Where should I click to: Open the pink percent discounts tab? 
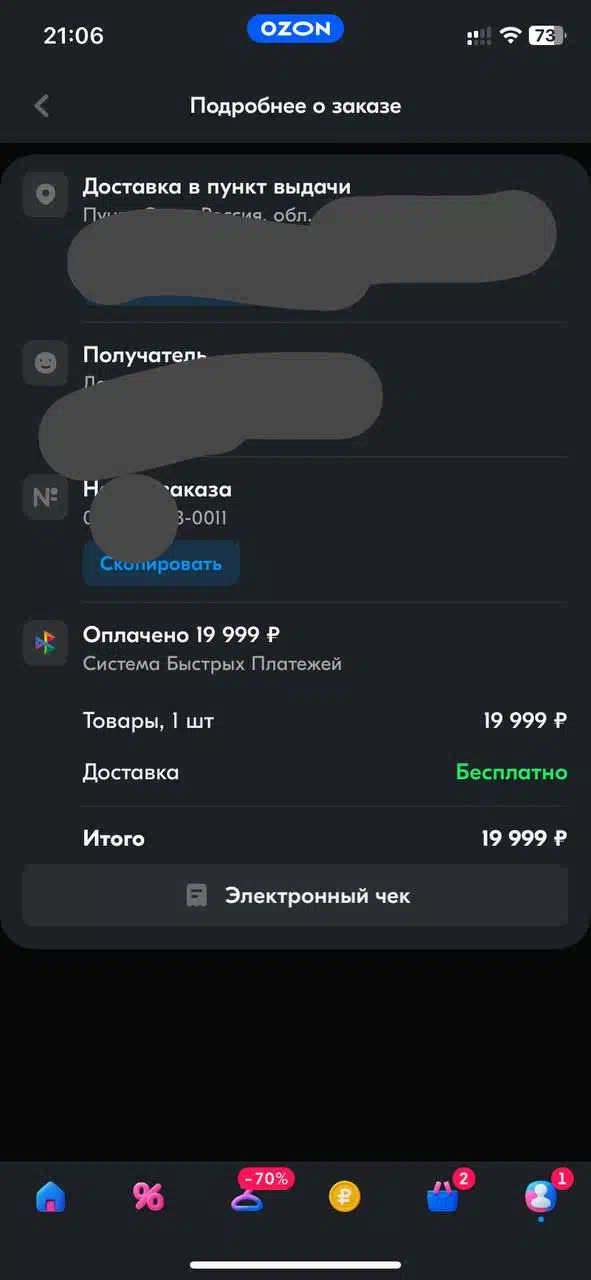148,1196
